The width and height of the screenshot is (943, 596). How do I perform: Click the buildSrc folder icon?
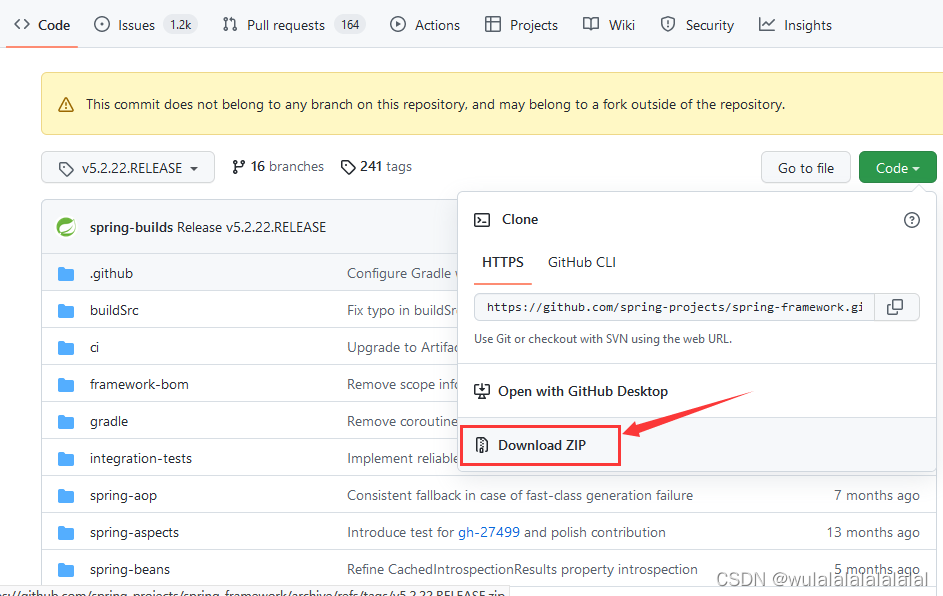click(x=66, y=311)
